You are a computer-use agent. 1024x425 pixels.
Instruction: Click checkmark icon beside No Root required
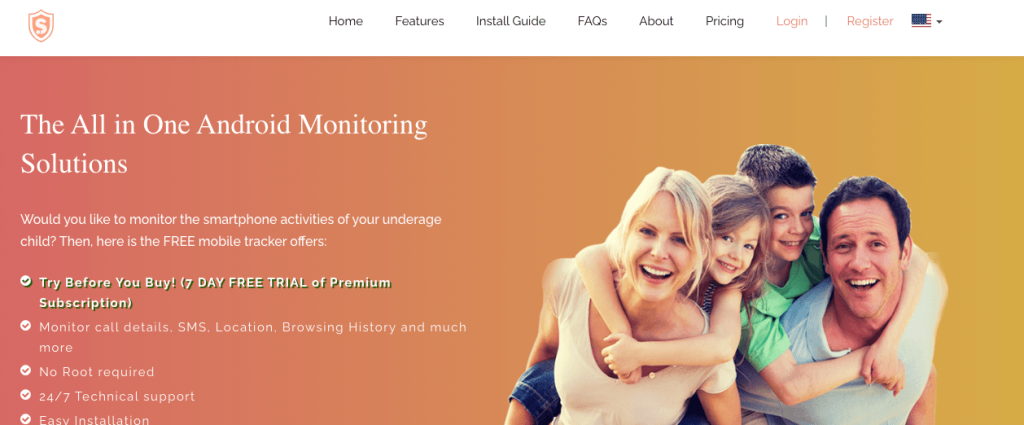[x=25, y=370]
